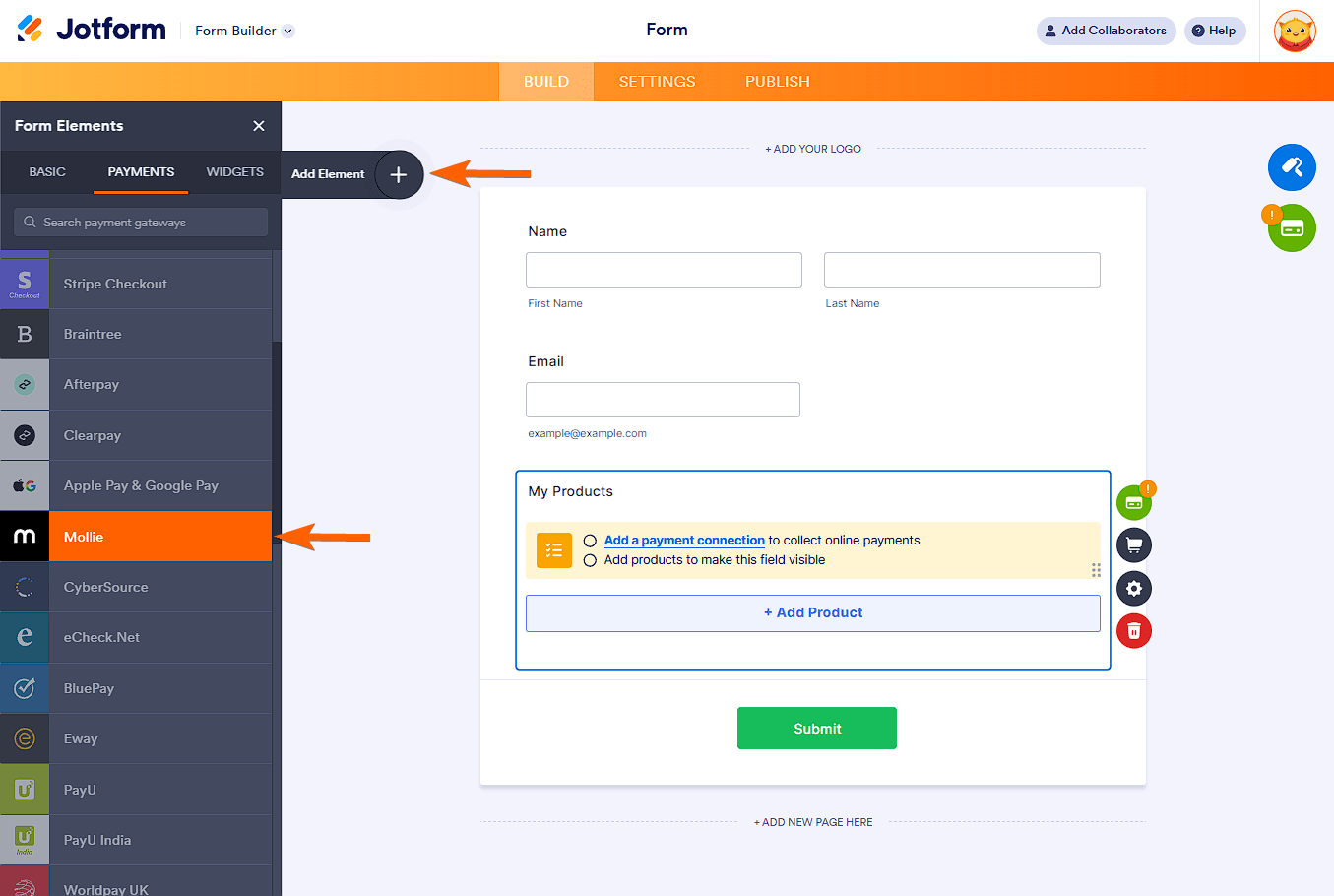Select the Afterpay gateway label
The height and width of the screenshot is (896, 1334).
tap(92, 385)
